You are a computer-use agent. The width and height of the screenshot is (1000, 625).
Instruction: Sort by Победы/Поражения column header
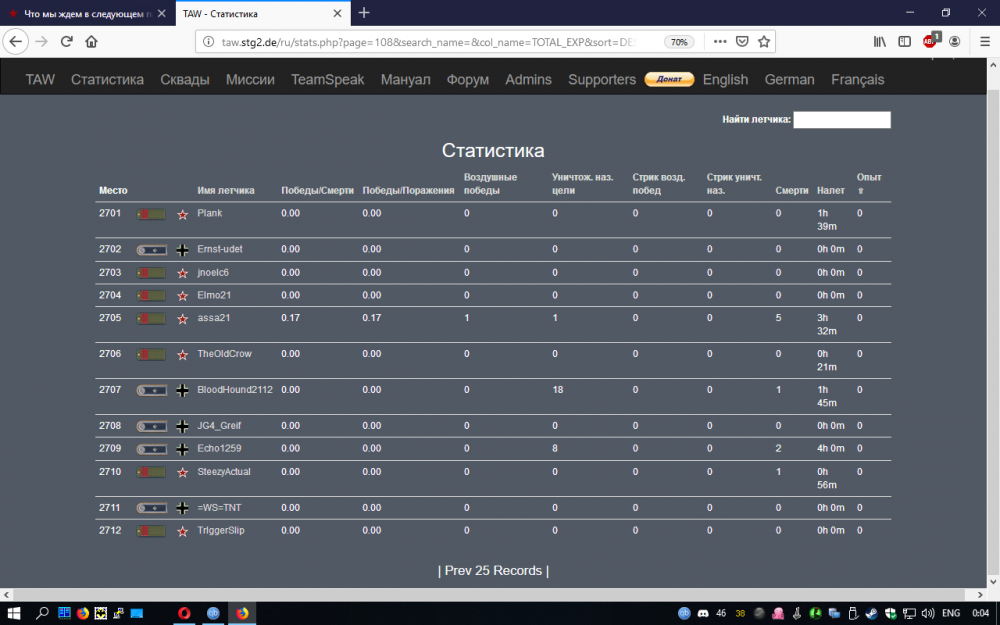click(408, 190)
